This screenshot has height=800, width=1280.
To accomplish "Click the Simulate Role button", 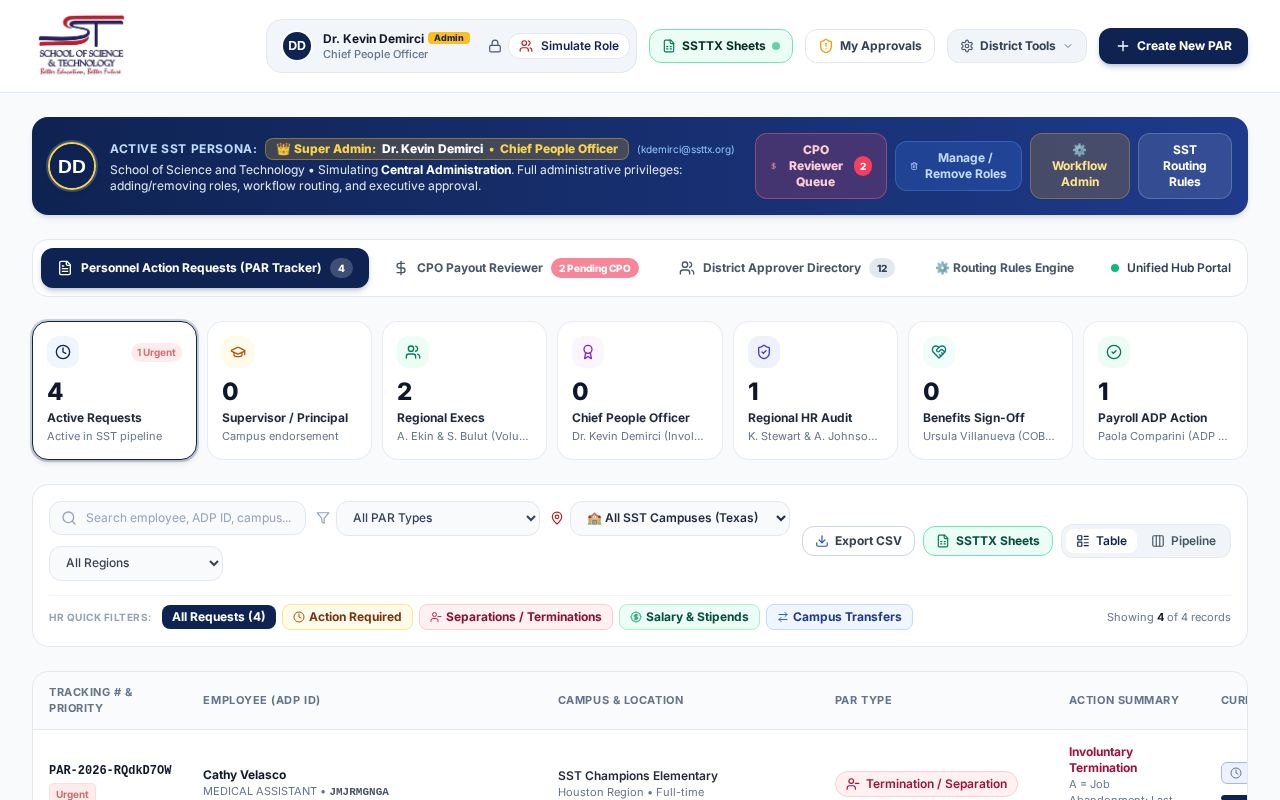I will 569,46.
